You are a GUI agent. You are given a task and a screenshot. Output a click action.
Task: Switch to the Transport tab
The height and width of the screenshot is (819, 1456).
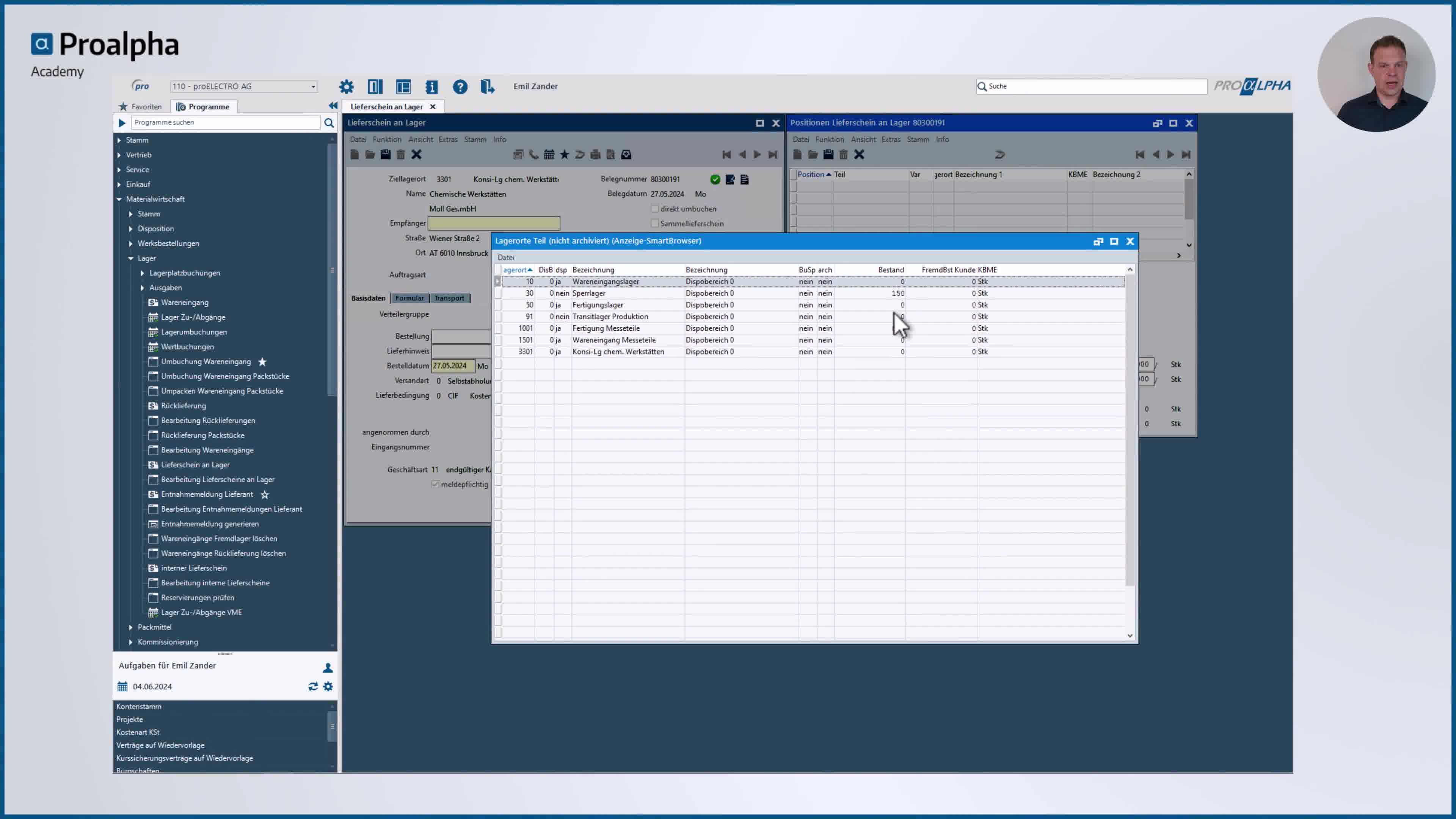449,298
